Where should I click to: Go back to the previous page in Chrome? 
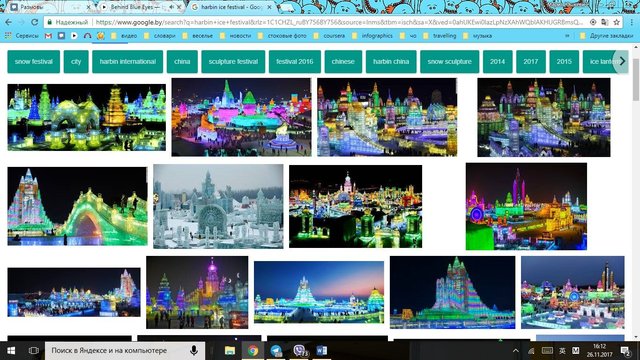pyautogui.click(x=8, y=22)
